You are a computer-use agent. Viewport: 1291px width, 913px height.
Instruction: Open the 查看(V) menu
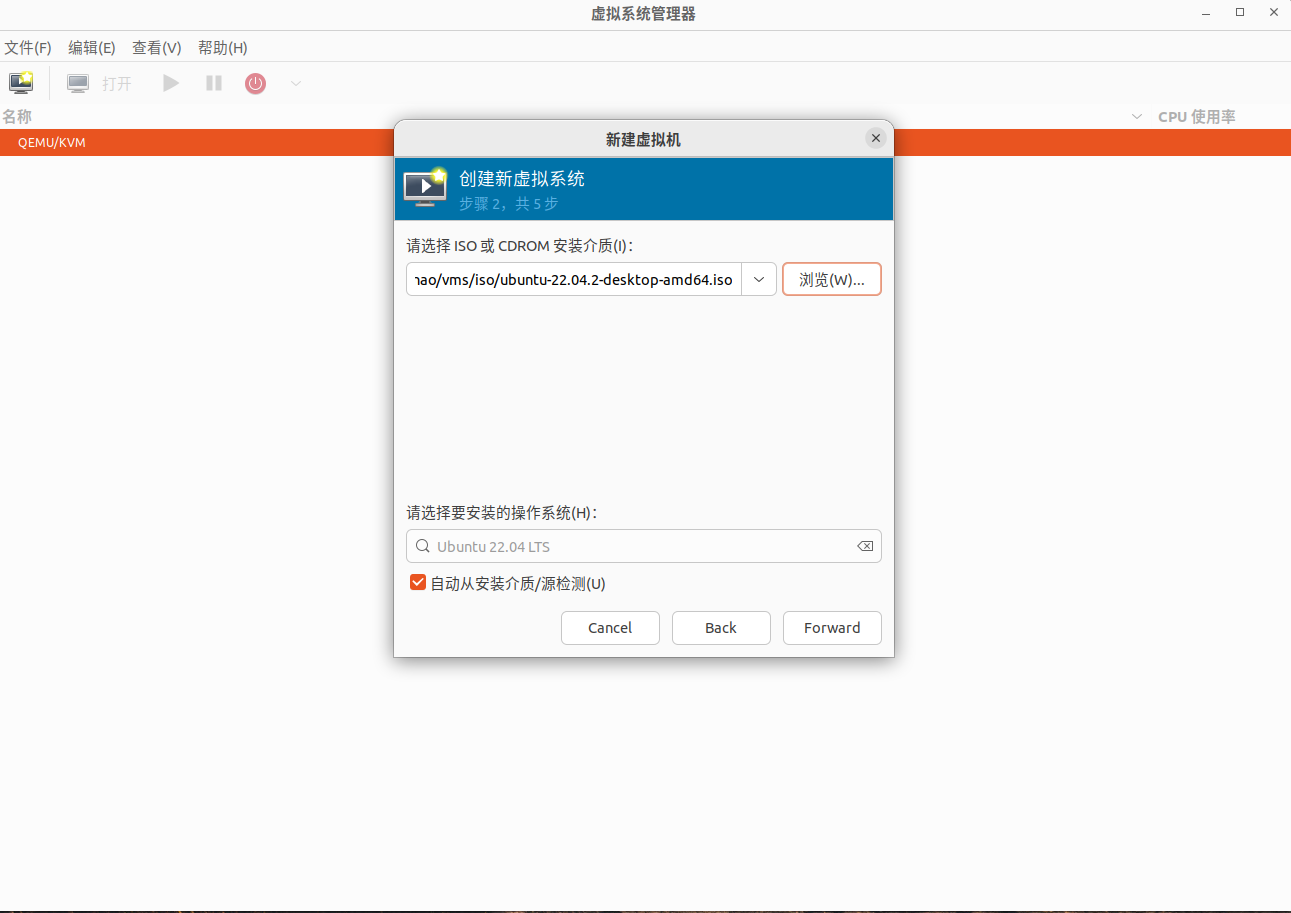[x=157, y=48]
